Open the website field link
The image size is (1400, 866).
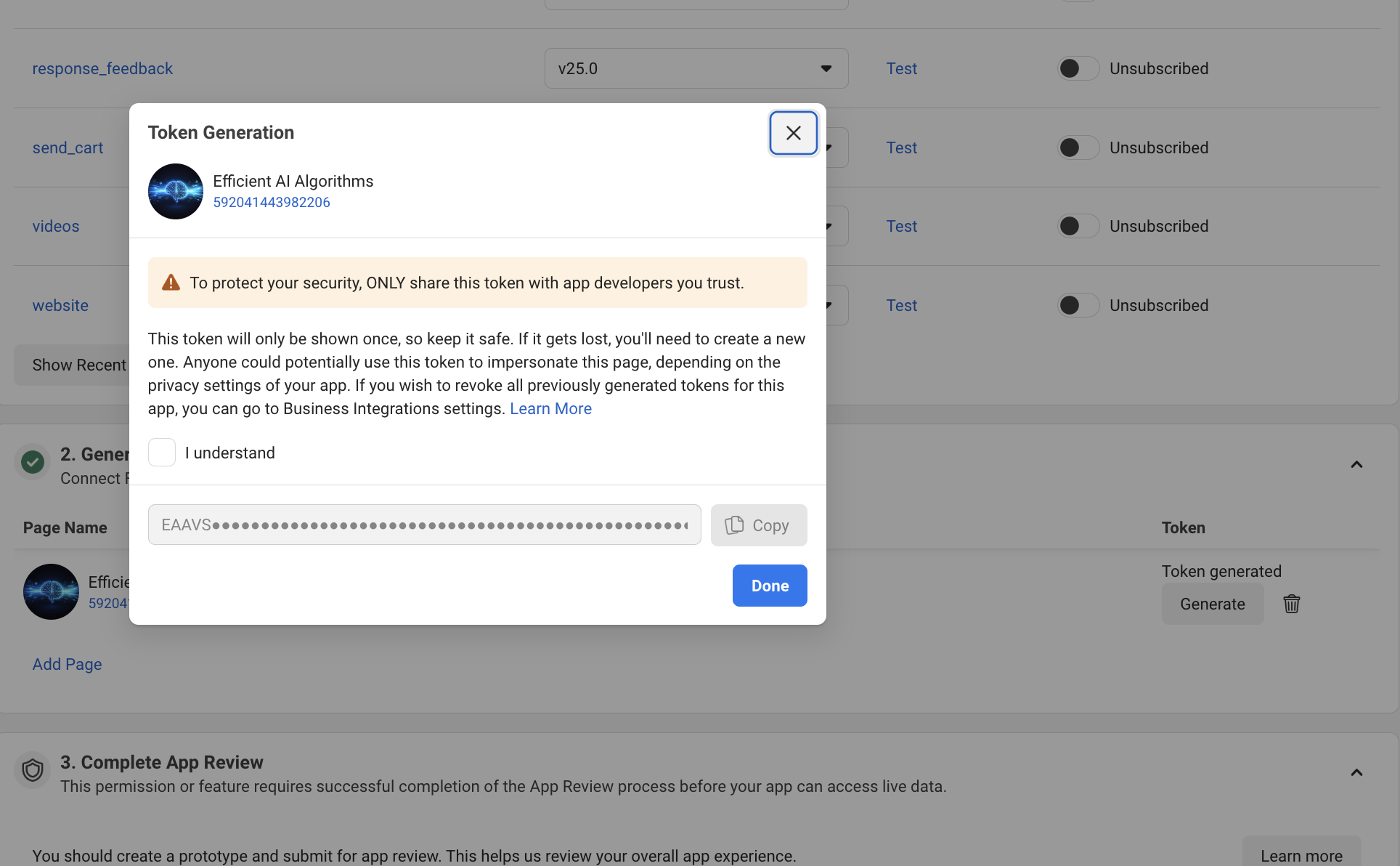(x=60, y=305)
